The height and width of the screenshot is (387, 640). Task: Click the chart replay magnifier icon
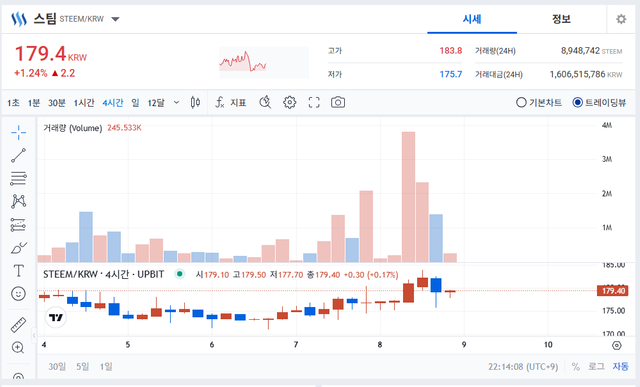(x=265, y=102)
